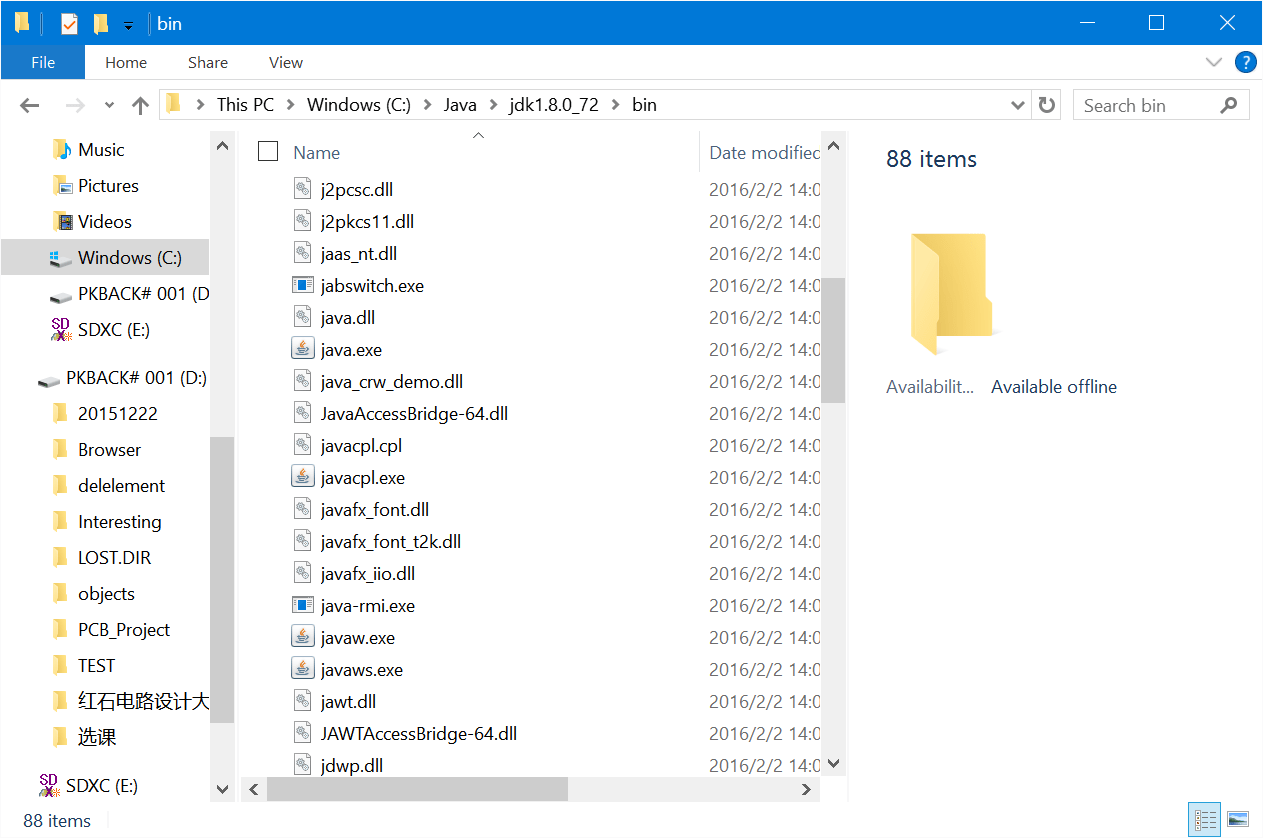Open the Share ribbon tab

click(207, 62)
